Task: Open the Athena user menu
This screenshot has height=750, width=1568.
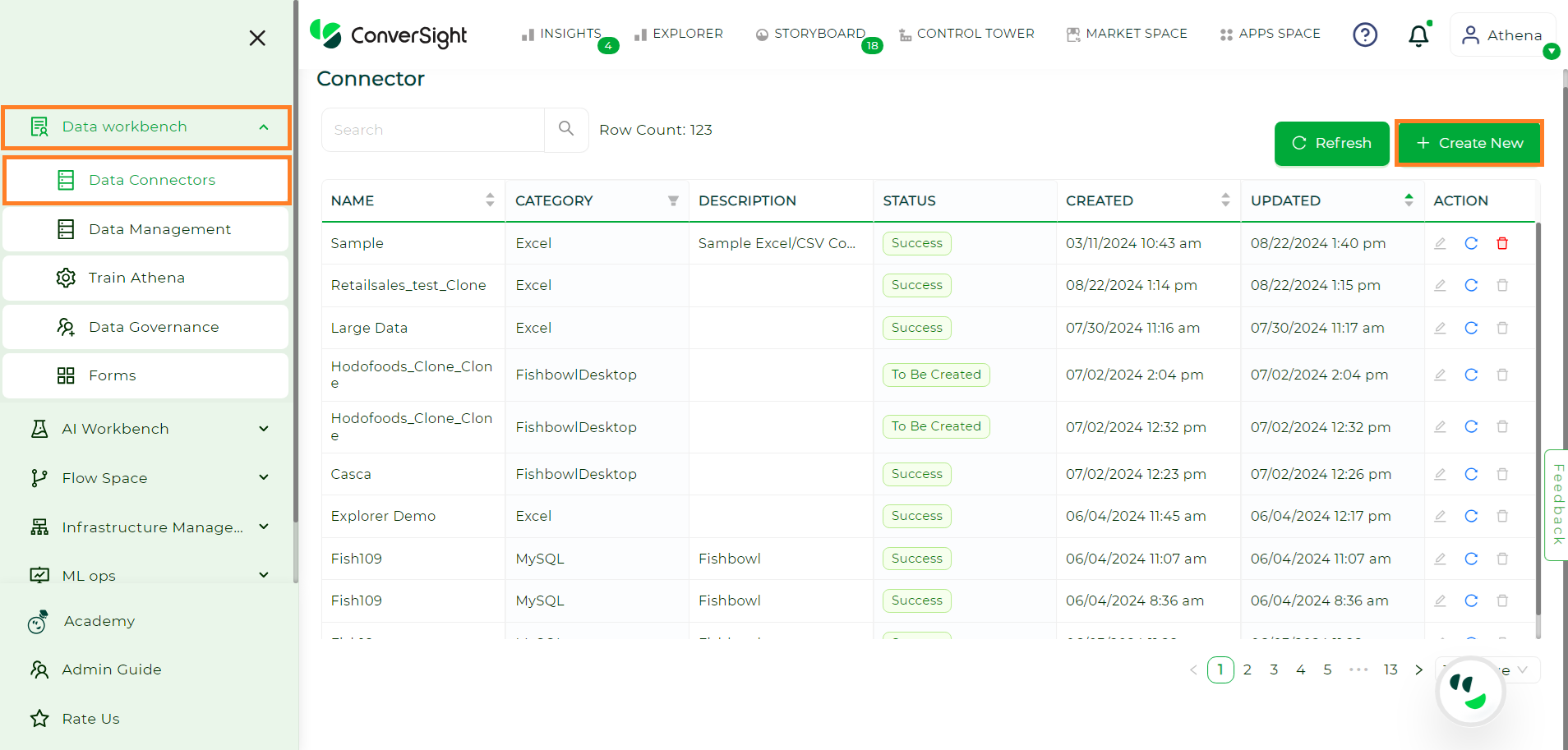Action: point(1503,35)
